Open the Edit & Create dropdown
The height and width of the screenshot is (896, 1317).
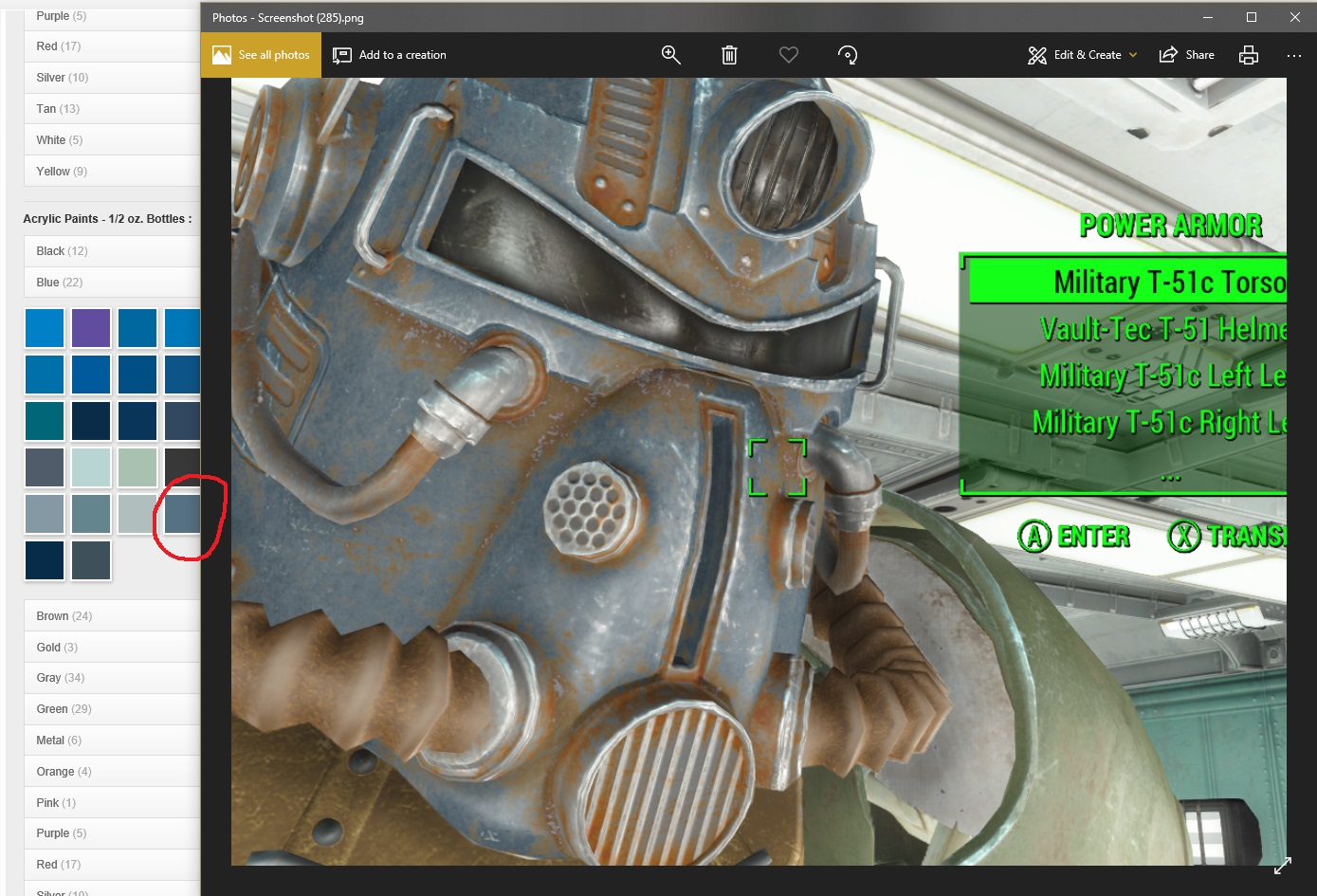tap(1082, 55)
